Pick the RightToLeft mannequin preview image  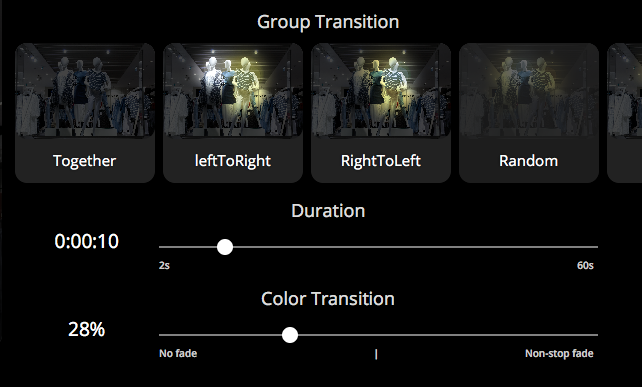[381, 91]
